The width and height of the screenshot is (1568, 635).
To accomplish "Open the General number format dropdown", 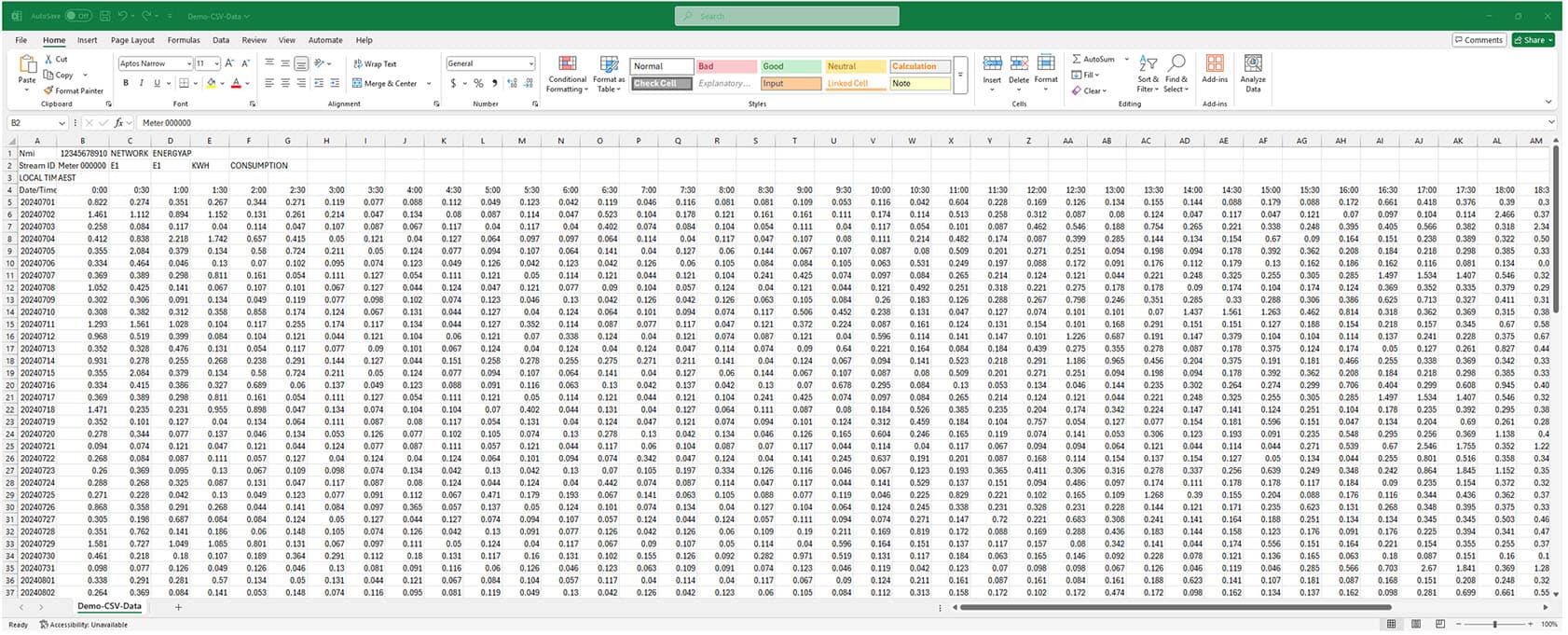I will [x=531, y=63].
